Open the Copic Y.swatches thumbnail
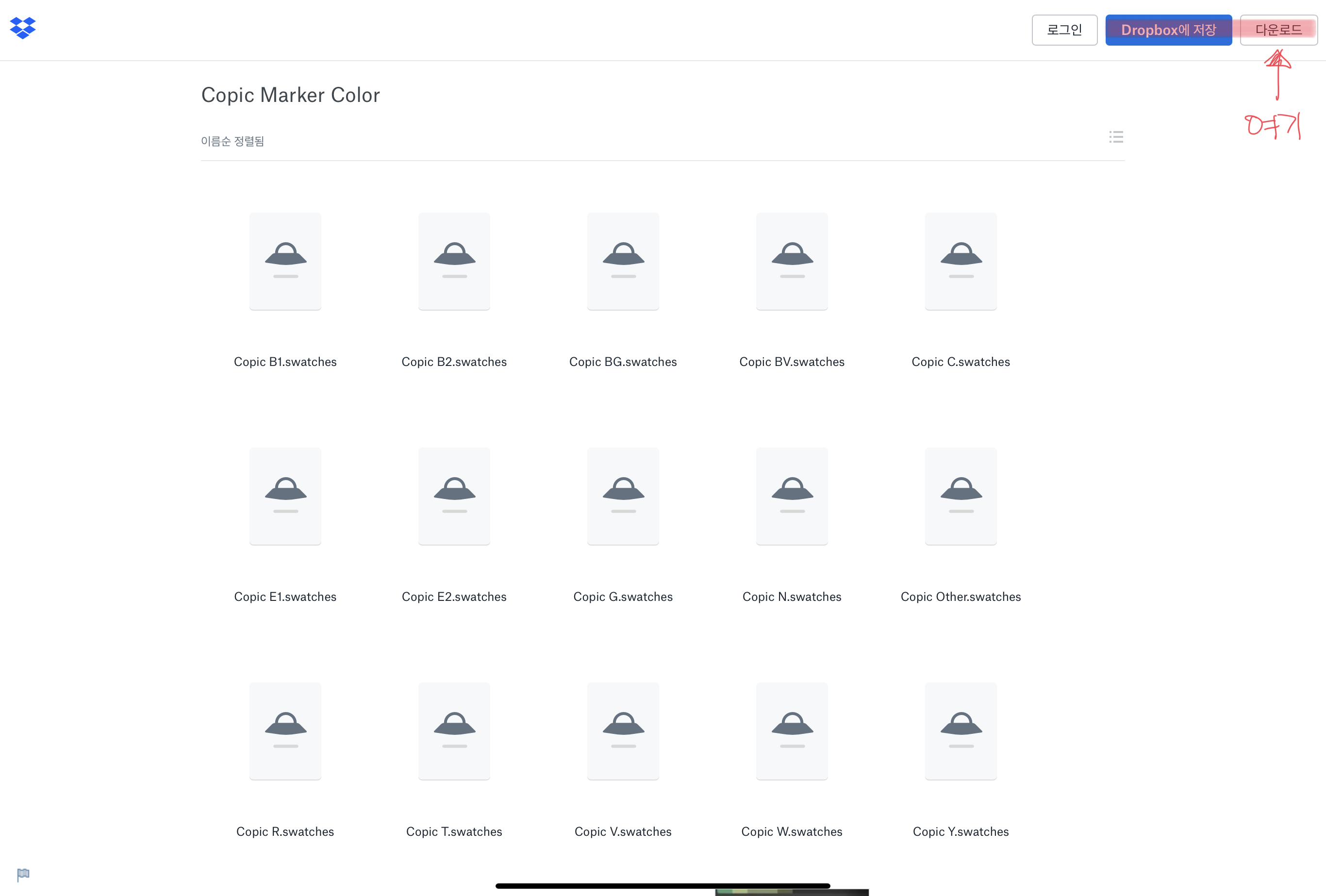 [x=961, y=731]
